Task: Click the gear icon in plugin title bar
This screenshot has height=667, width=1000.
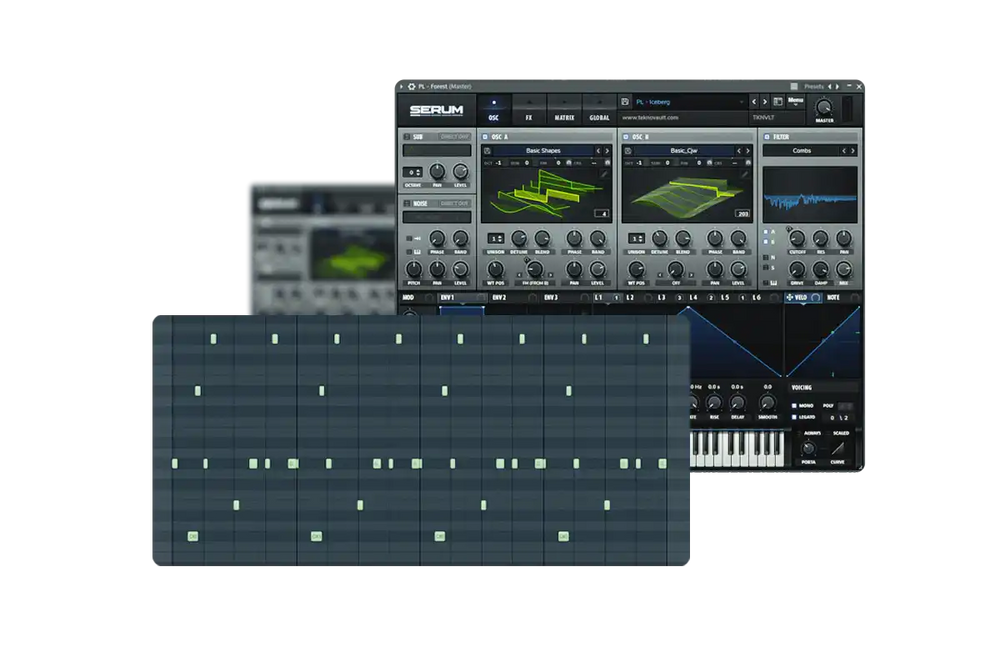Action: (x=411, y=86)
